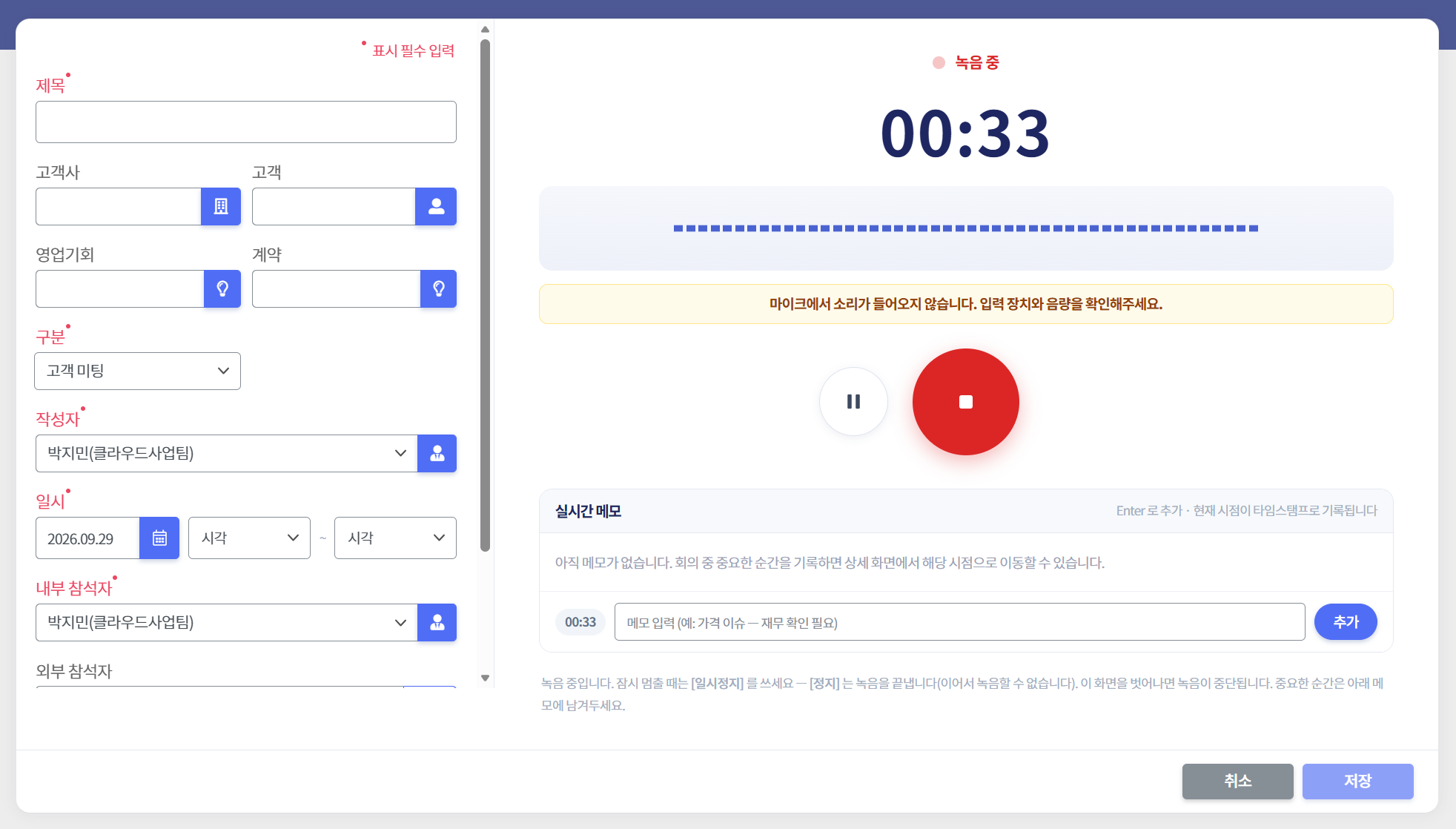Image resolution: width=1456 pixels, height=829 pixels.
Task: Click the large 00:33 recording timer
Action: point(965,133)
